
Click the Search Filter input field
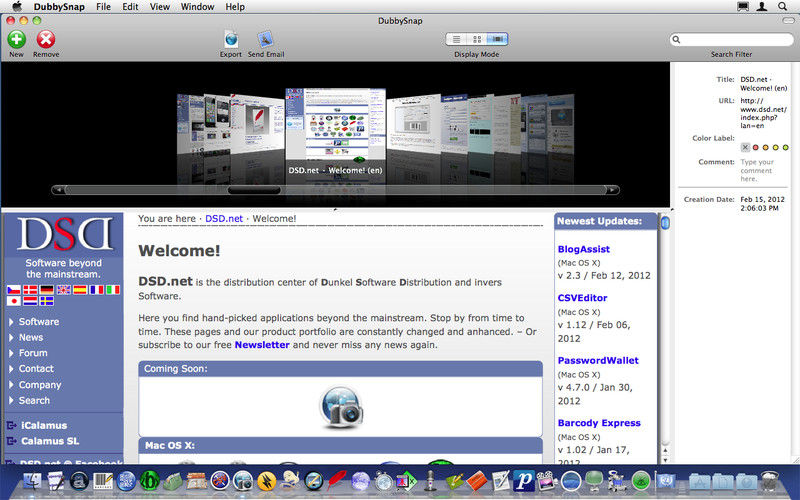(734, 40)
